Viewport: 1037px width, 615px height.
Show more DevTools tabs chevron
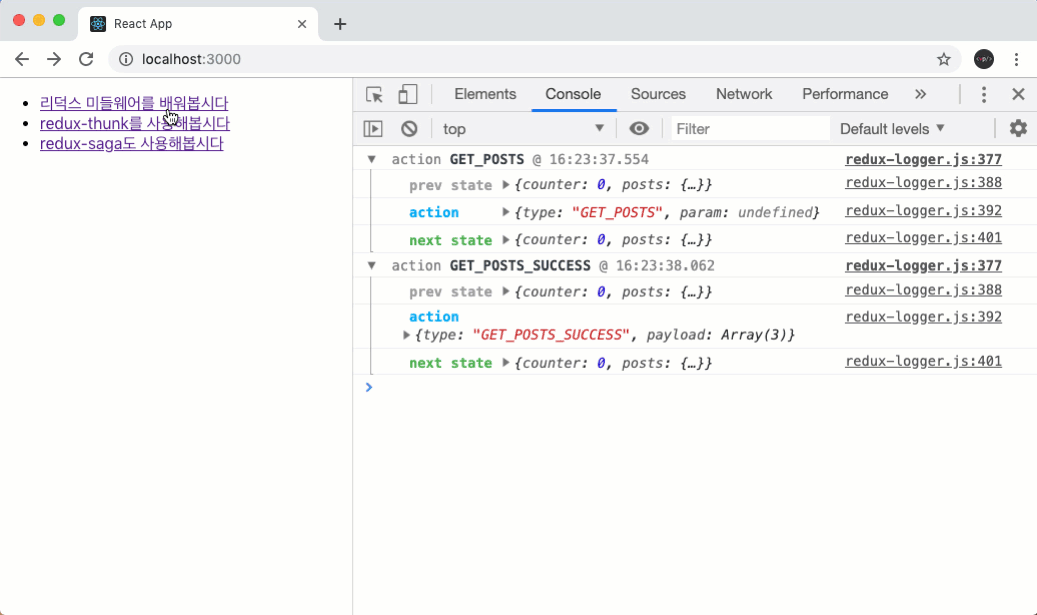point(921,95)
